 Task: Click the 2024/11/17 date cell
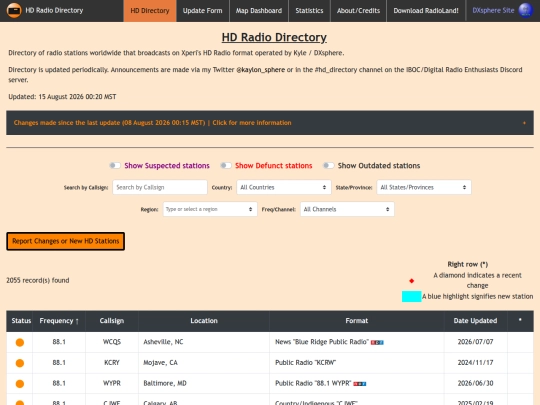[475, 363]
